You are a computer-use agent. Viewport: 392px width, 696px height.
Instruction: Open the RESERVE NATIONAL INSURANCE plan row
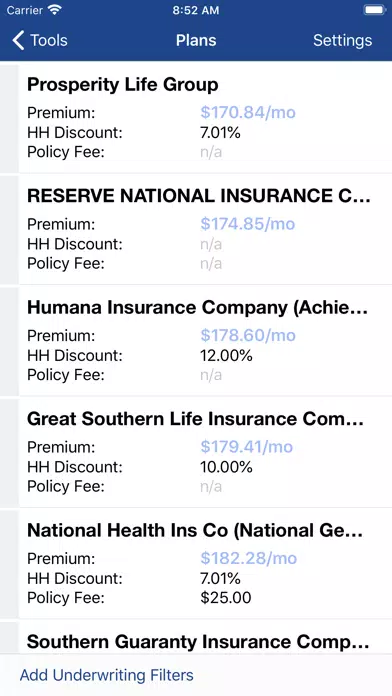(205, 229)
